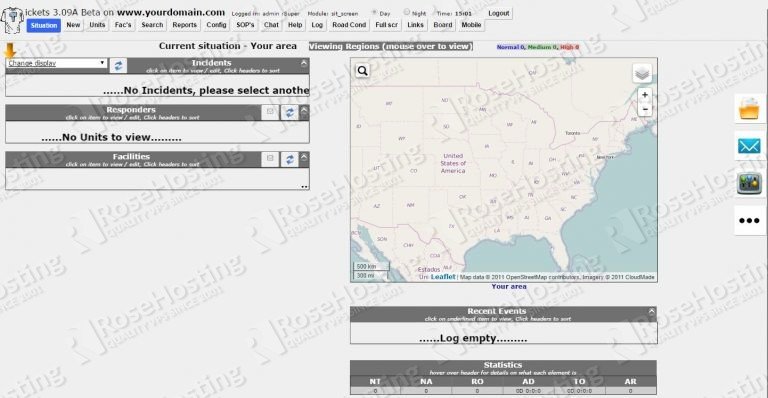Screen dimensions: 768x398
Task: Select the Night radio button
Action: tap(407, 12)
